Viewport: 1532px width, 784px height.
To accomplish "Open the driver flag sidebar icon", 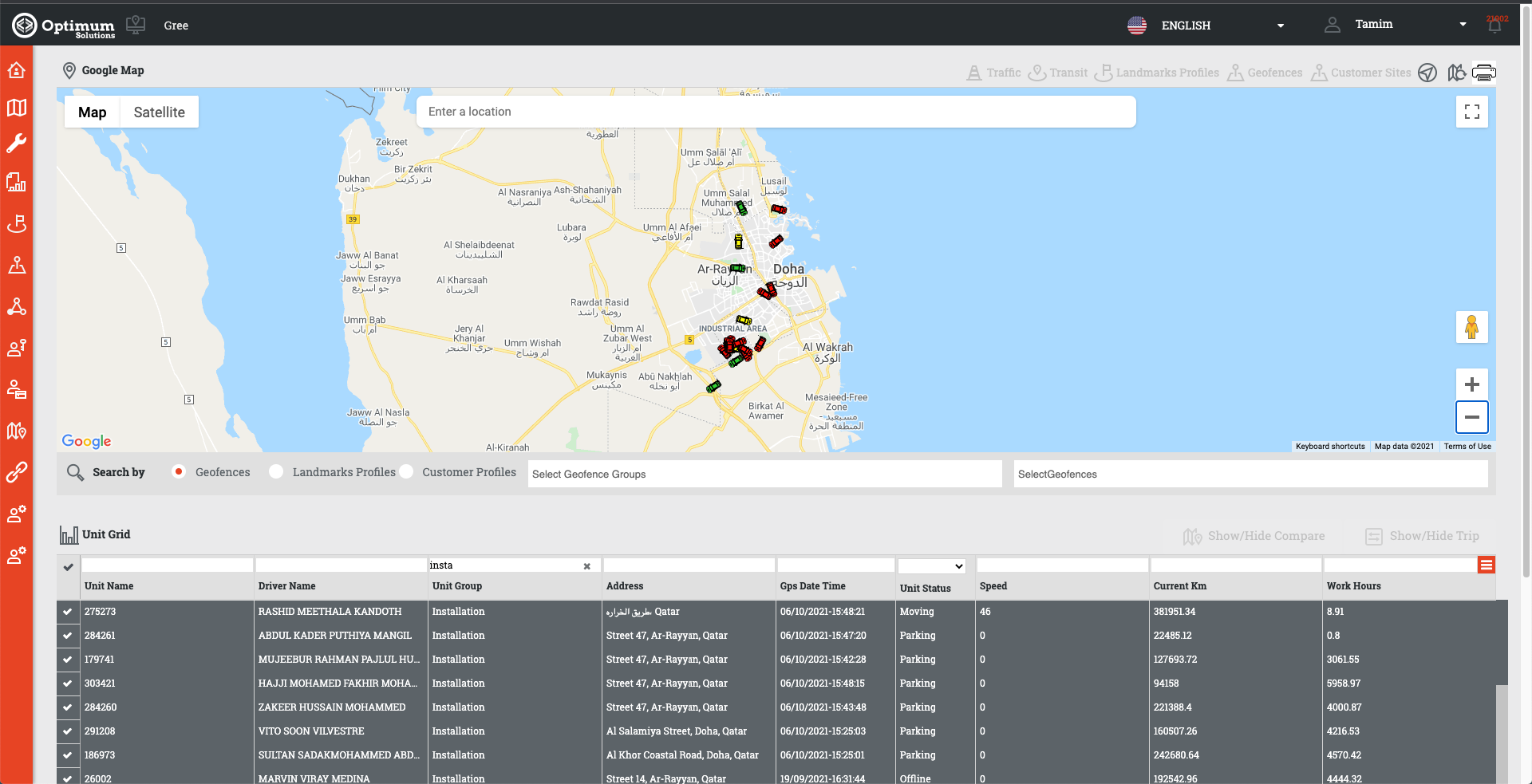I will click(x=17, y=348).
